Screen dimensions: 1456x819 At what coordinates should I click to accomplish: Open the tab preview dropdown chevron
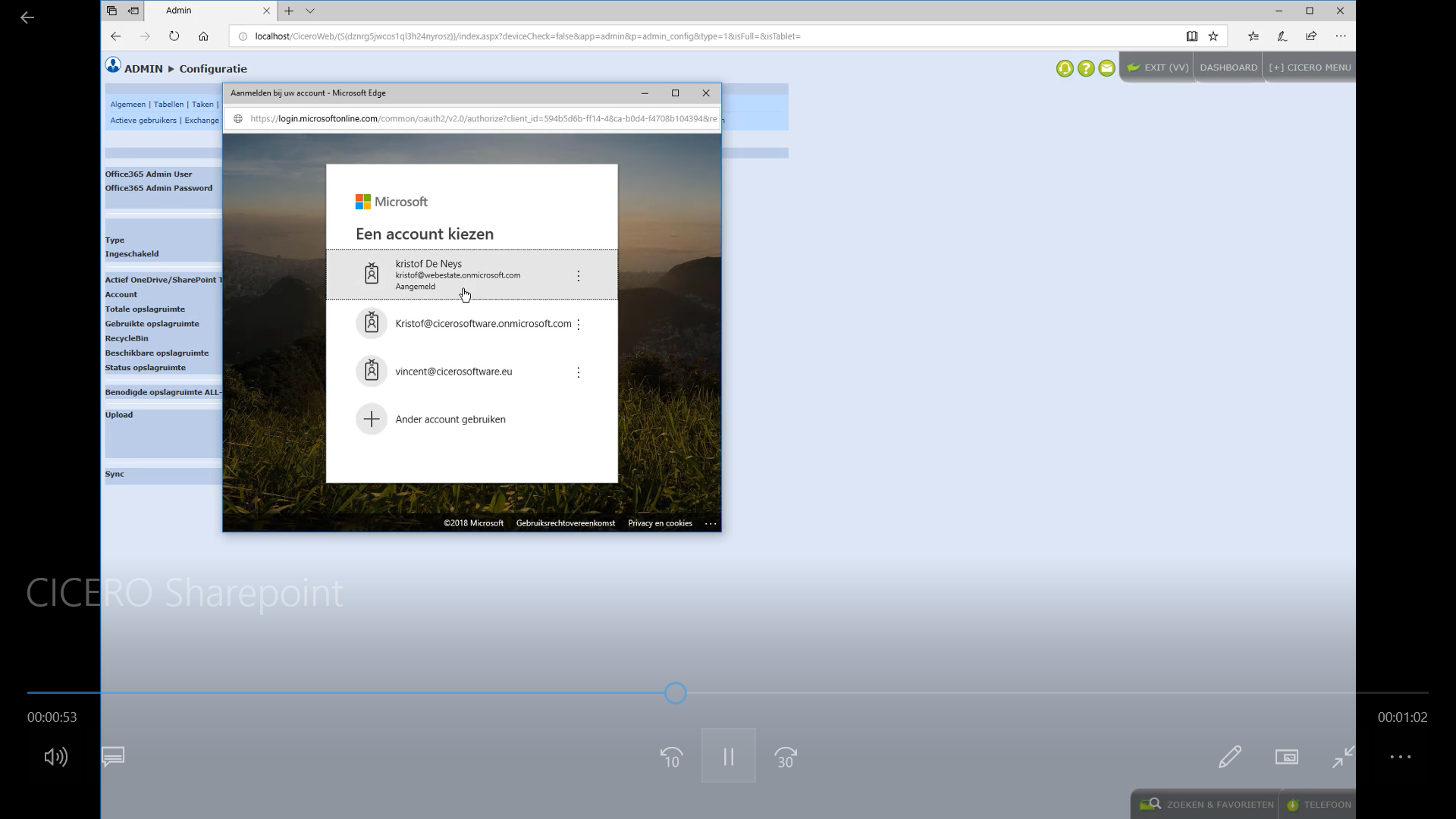pyautogui.click(x=310, y=11)
